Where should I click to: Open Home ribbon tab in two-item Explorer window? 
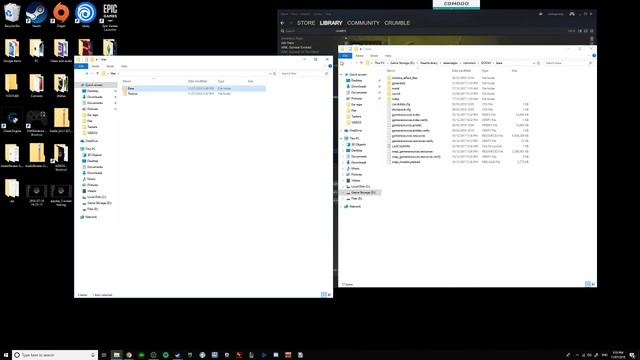[x=95, y=66]
